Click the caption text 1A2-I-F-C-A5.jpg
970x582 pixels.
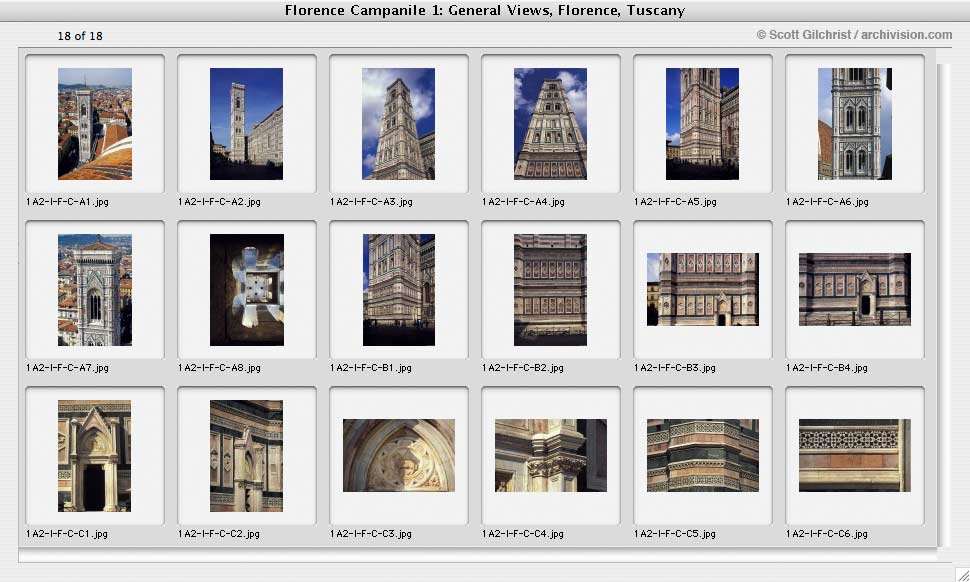click(675, 202)
